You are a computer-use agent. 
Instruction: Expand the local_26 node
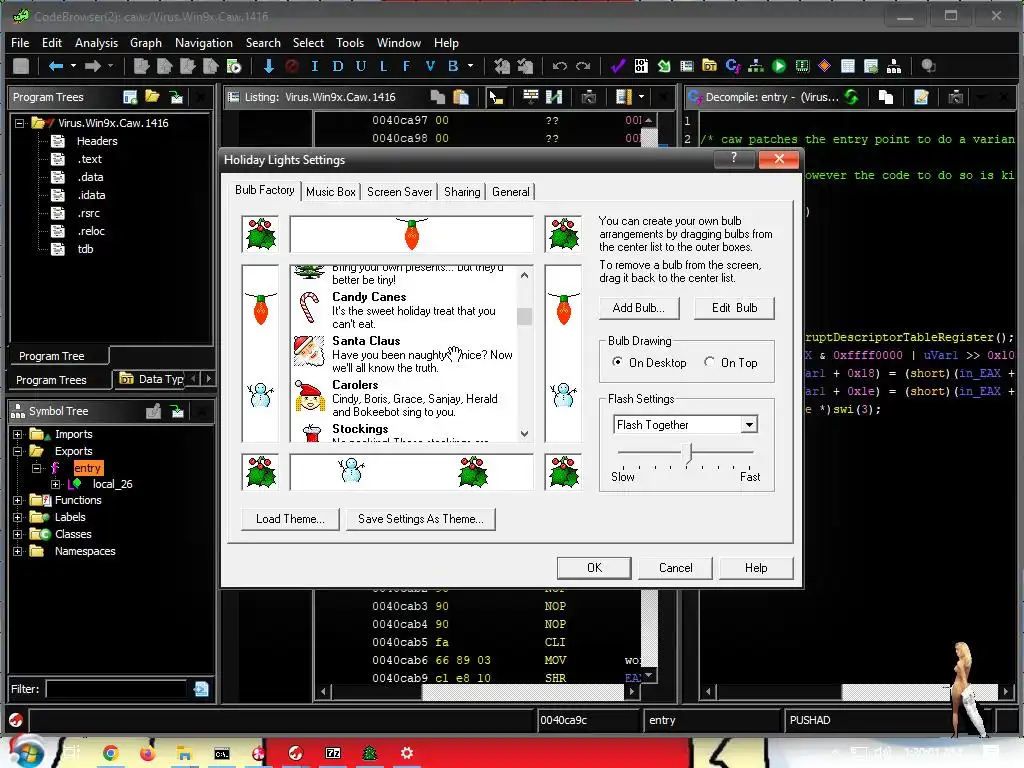56,484
